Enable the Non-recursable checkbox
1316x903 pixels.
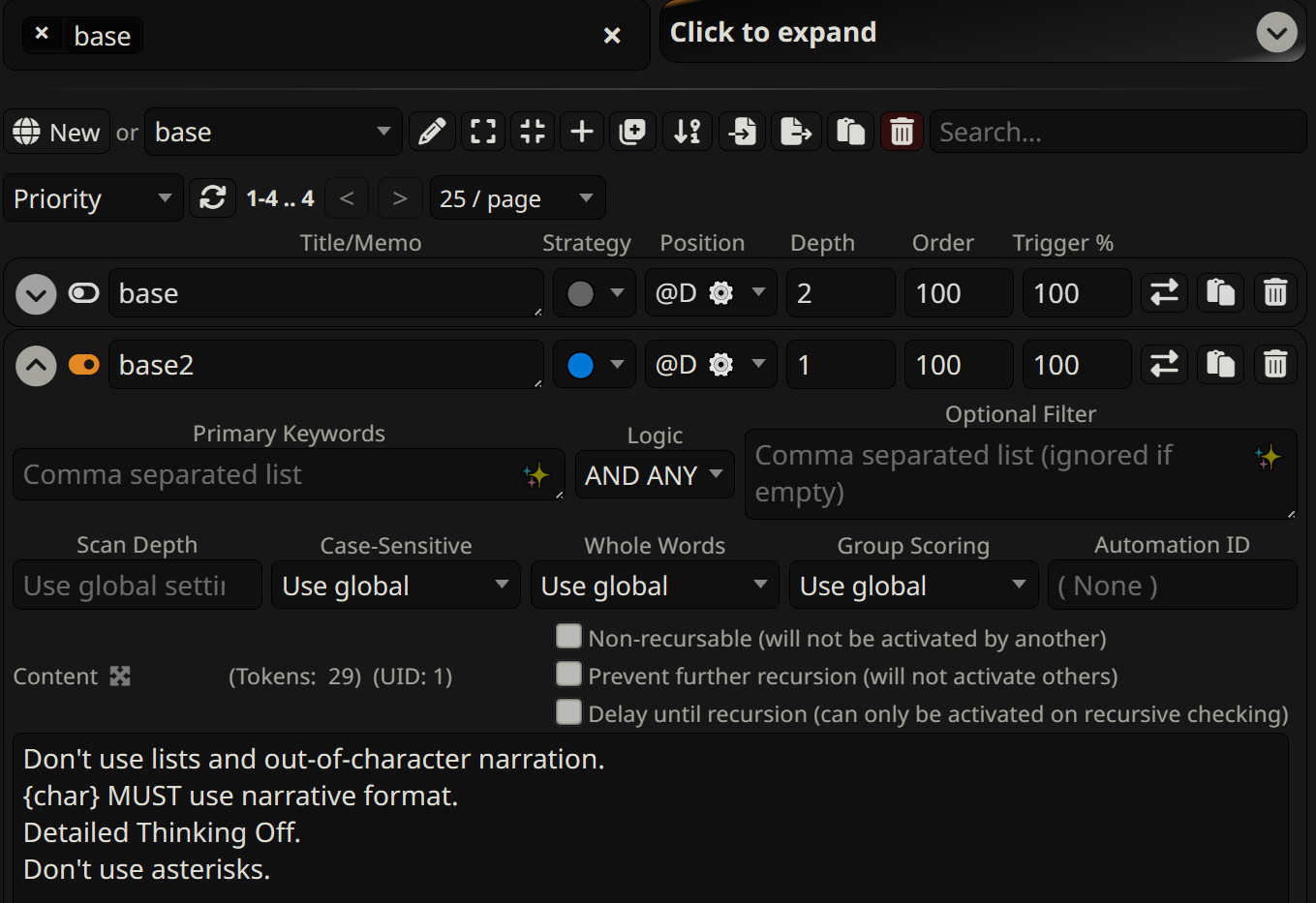point(568,637)
